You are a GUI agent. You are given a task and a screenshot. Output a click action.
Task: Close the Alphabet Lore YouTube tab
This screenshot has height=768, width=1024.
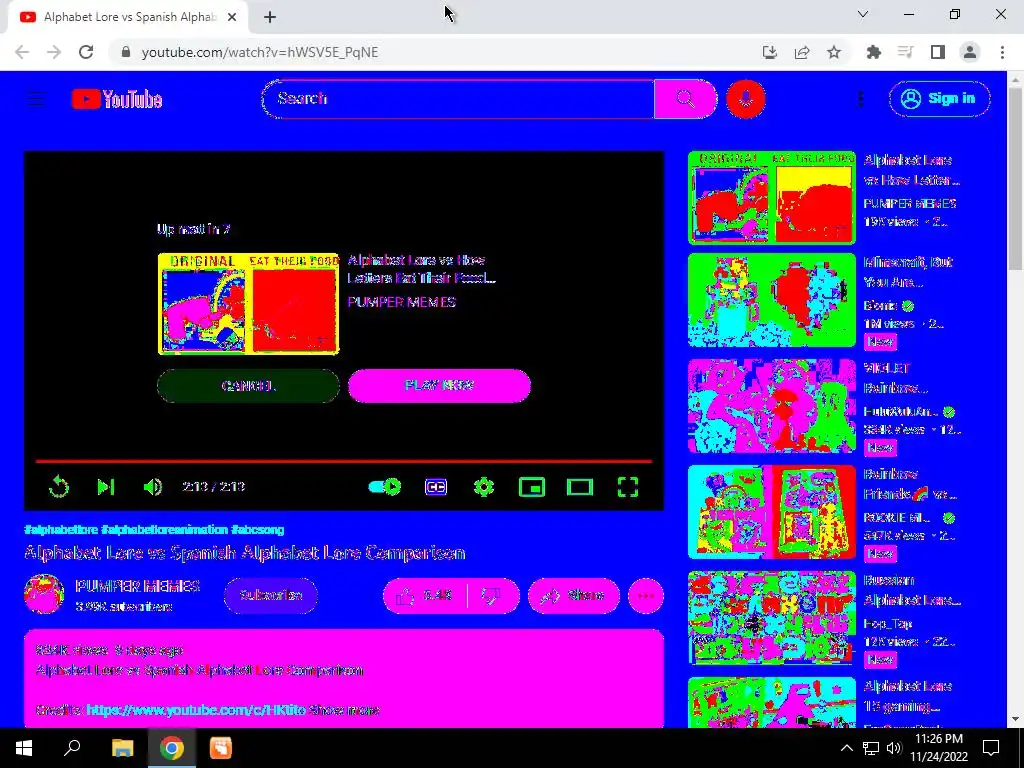coord(232,17)
